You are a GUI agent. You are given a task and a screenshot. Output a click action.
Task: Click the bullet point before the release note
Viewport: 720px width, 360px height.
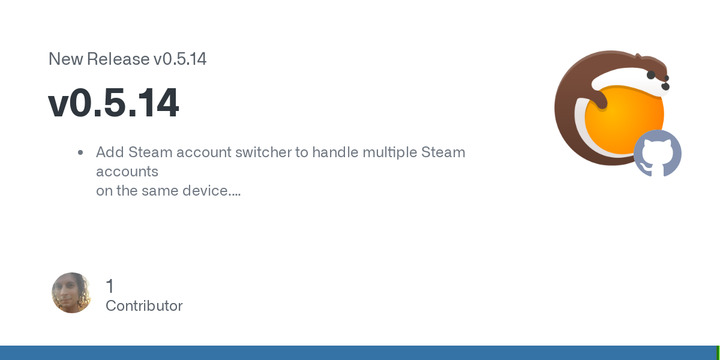pos(81,152)
